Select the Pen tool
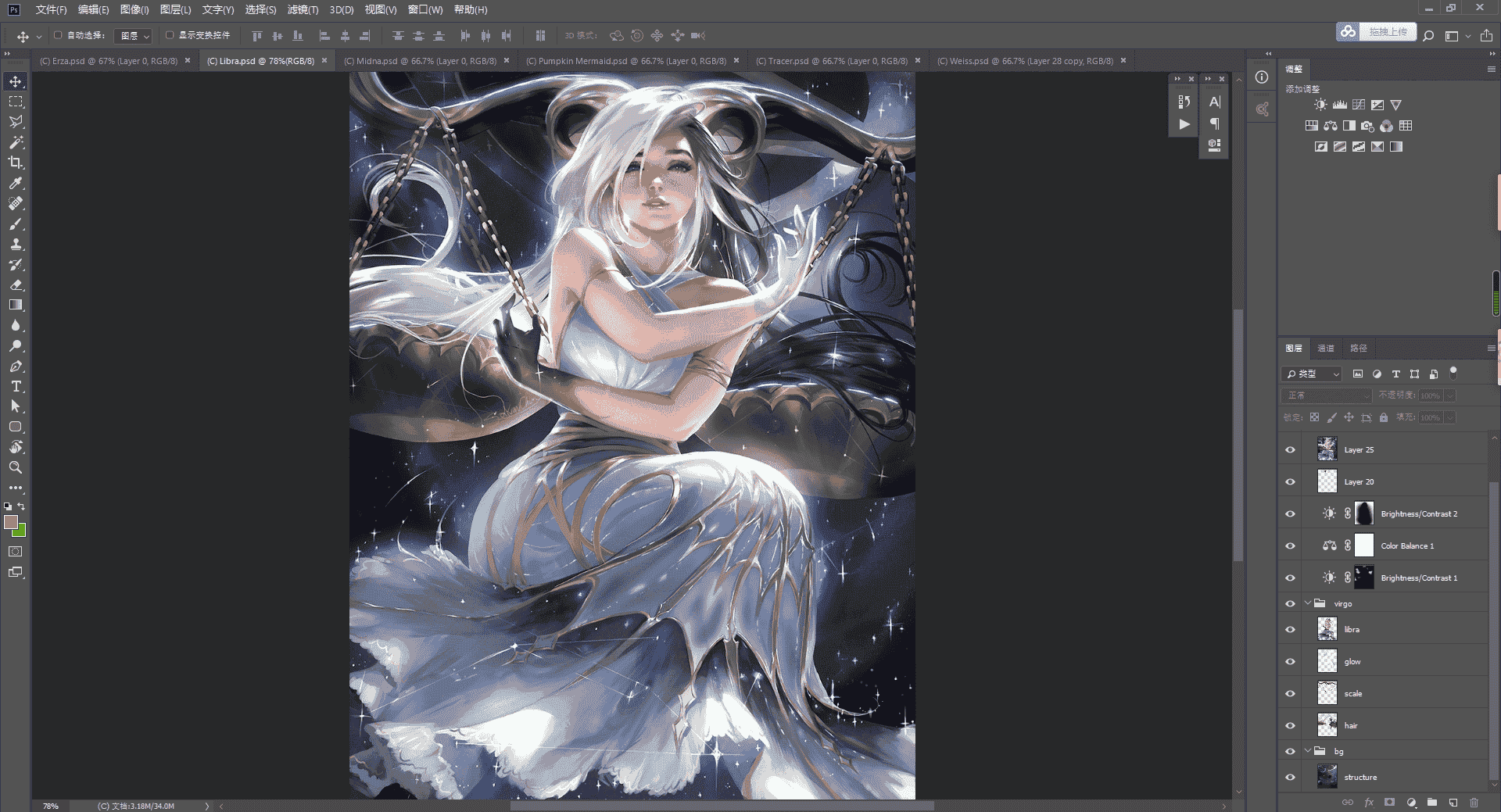This screenshot has width=1501, height=812. click(x=16, y=366)
